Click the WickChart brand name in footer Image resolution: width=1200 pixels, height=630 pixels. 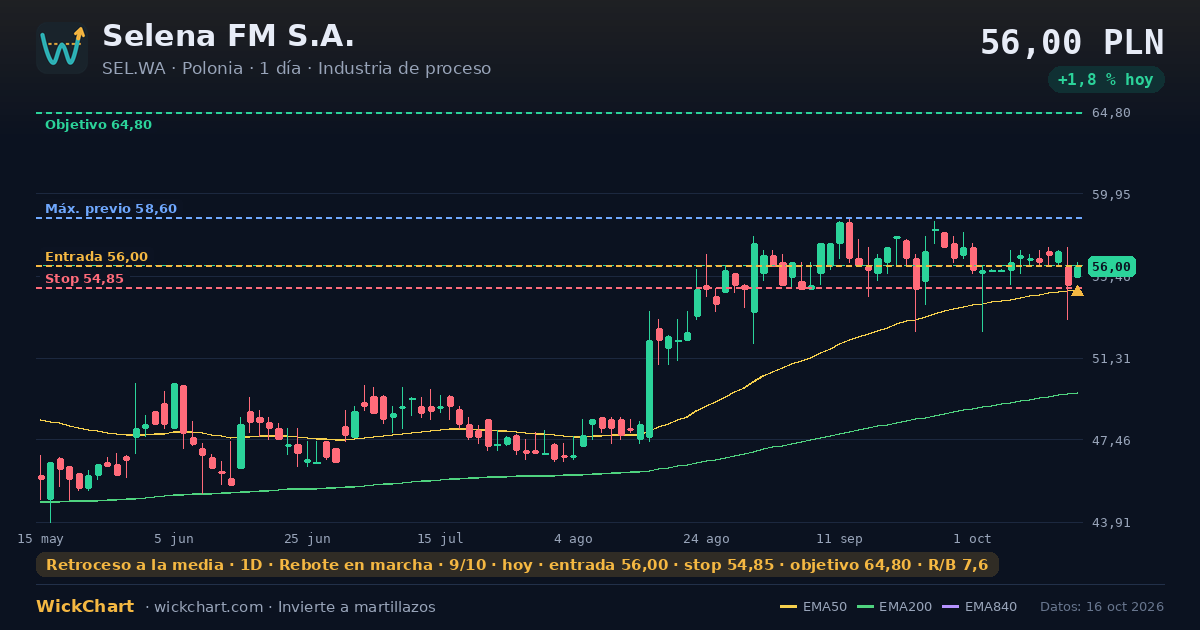[x=85, y=607]
